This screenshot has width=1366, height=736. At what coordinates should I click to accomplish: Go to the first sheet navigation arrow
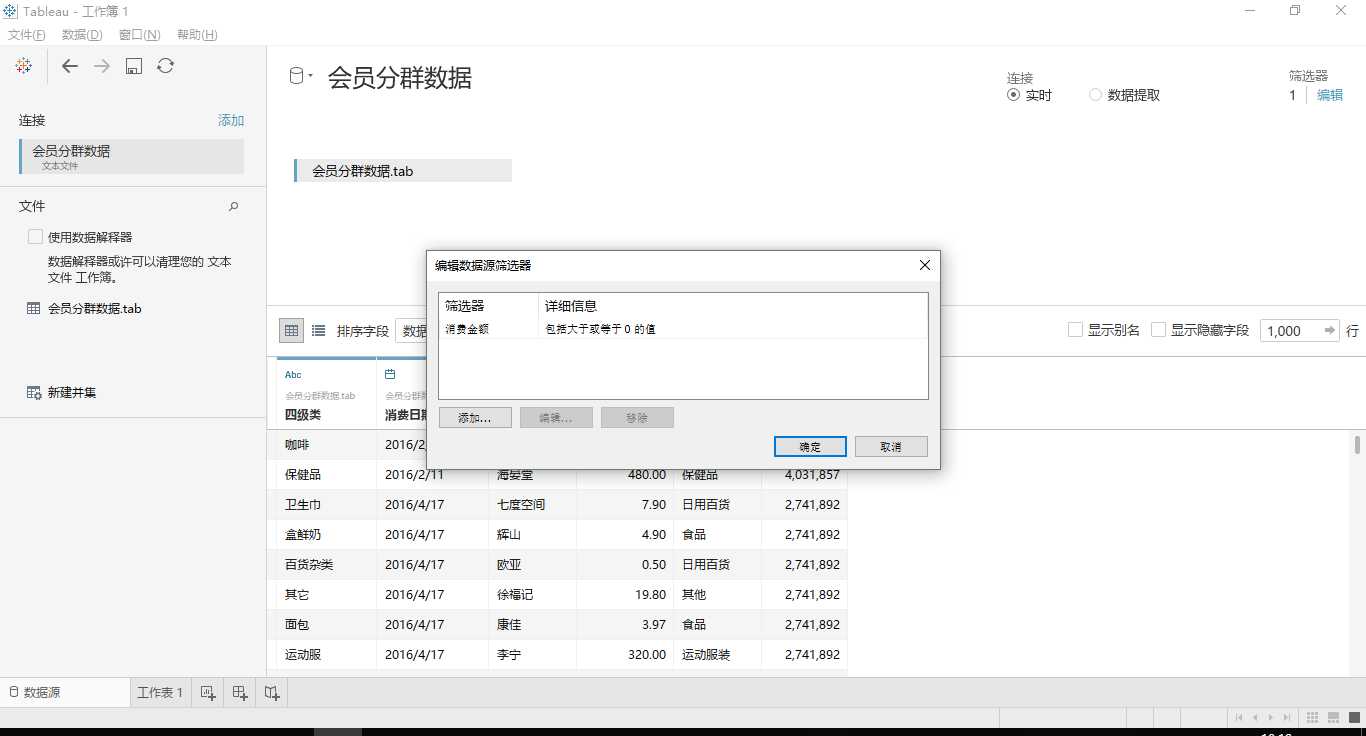point(1240,717)
